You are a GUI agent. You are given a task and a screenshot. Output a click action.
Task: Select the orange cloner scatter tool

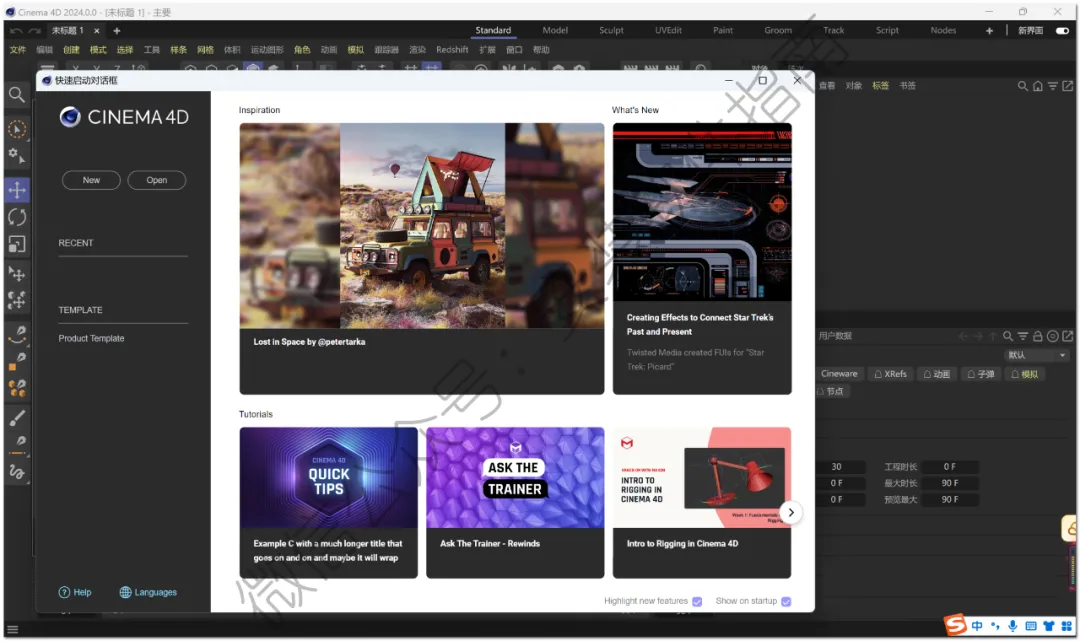pyautogui.click(x=17, y=388)
